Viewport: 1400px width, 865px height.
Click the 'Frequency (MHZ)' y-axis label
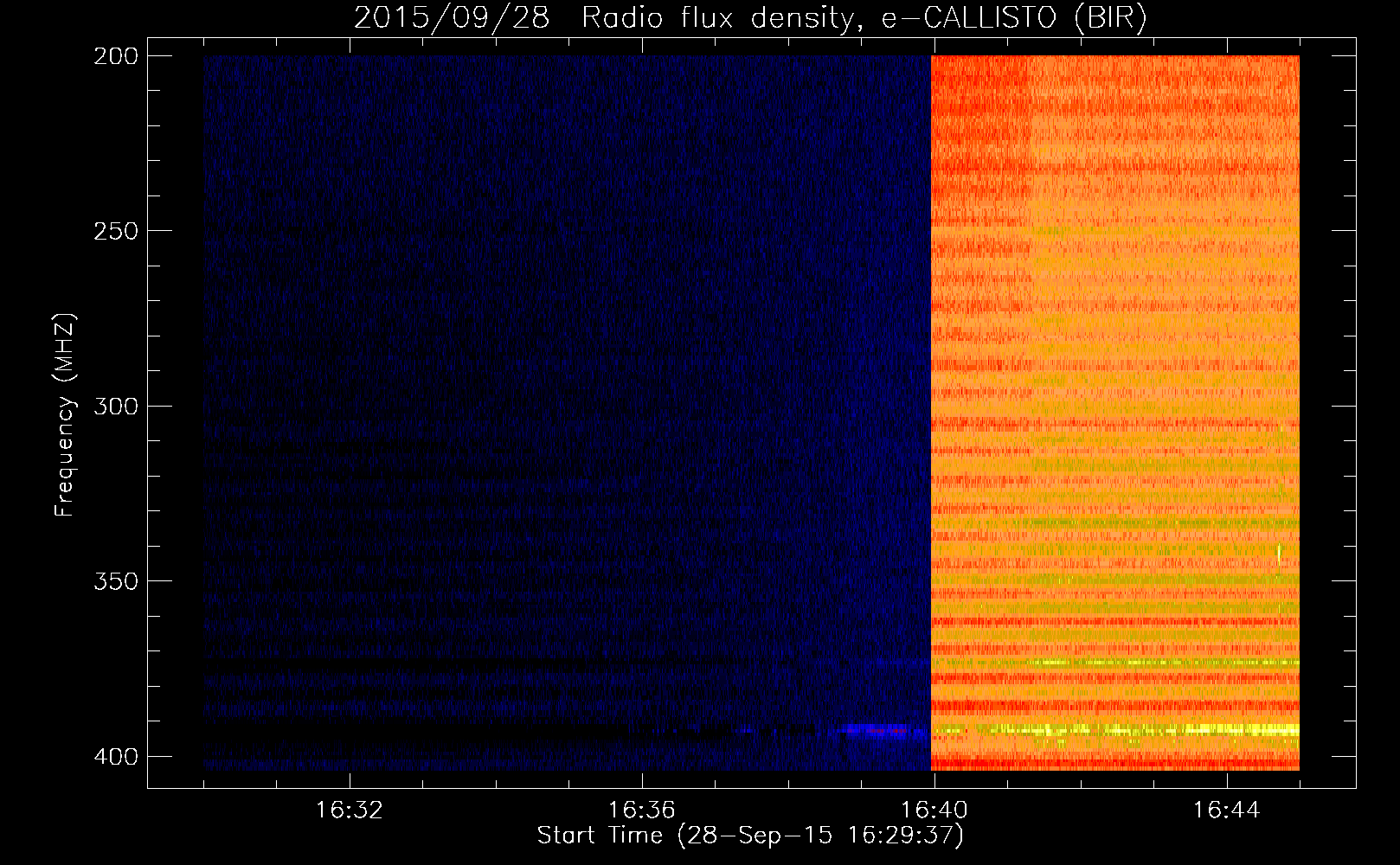(x=66, y=416)
